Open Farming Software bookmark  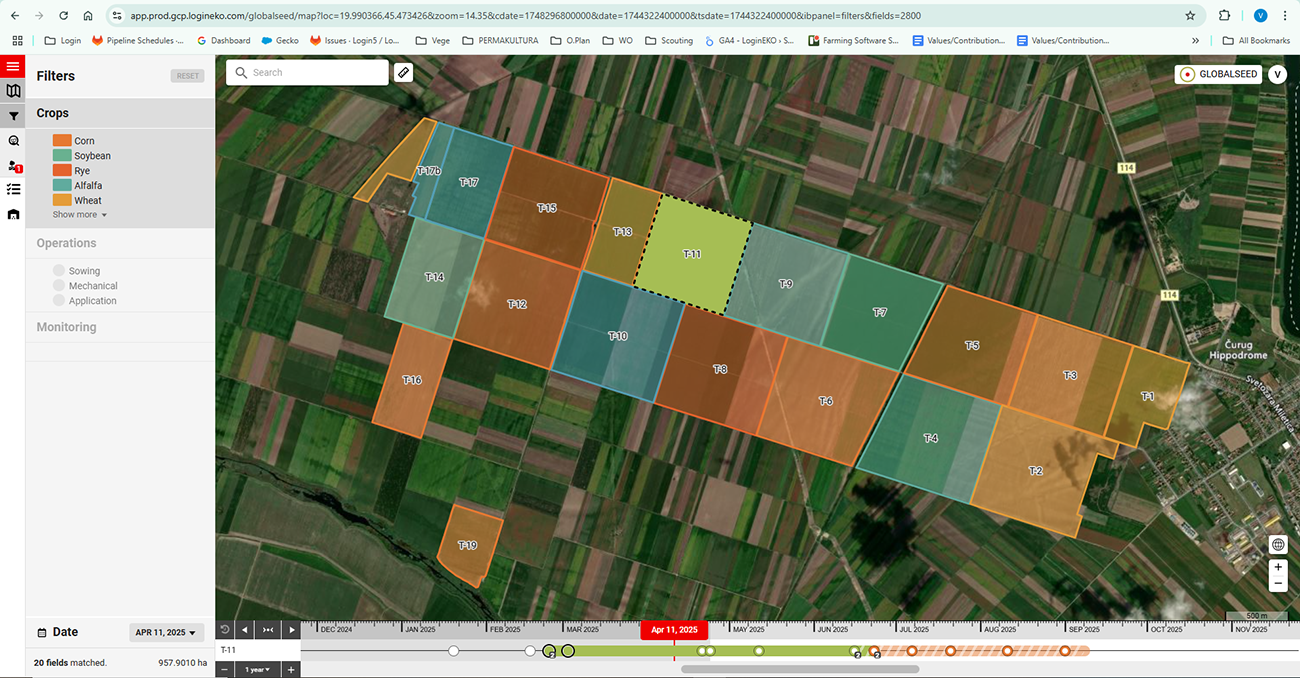[x=853, y=41]
